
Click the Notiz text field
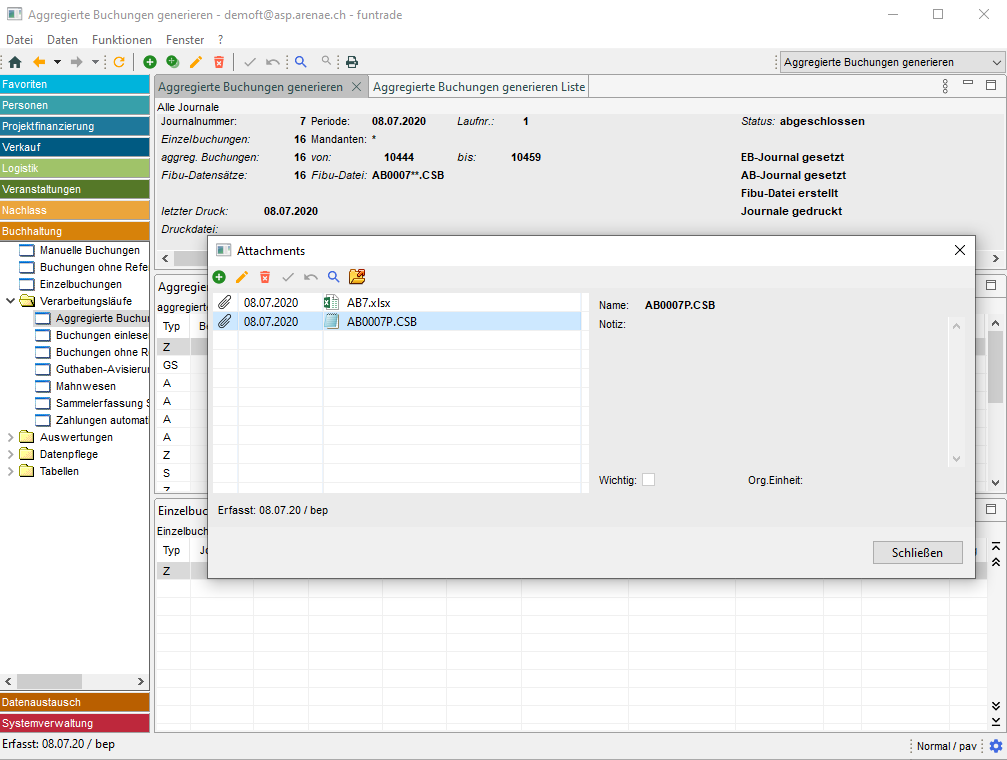[770, 390]
